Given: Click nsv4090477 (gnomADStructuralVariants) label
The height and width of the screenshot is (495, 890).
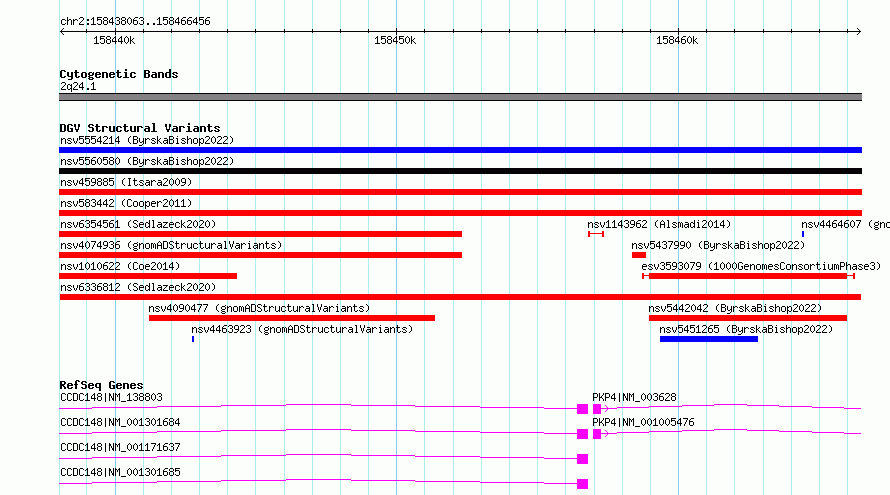Looking at the screenshot, I should pos(259,308).
